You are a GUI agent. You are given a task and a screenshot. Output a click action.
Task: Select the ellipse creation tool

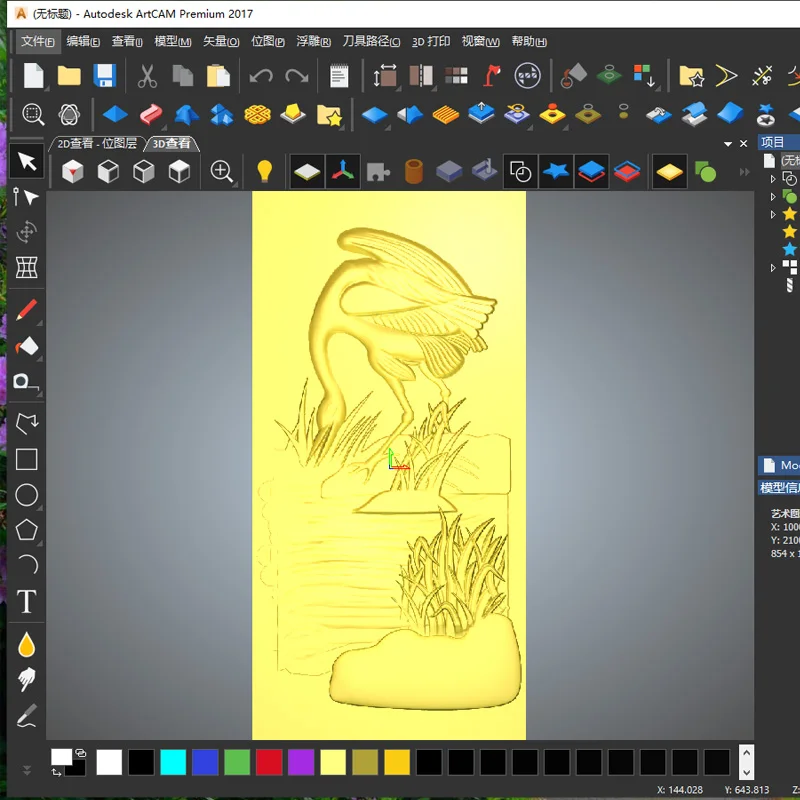click(x=26, y=495)
